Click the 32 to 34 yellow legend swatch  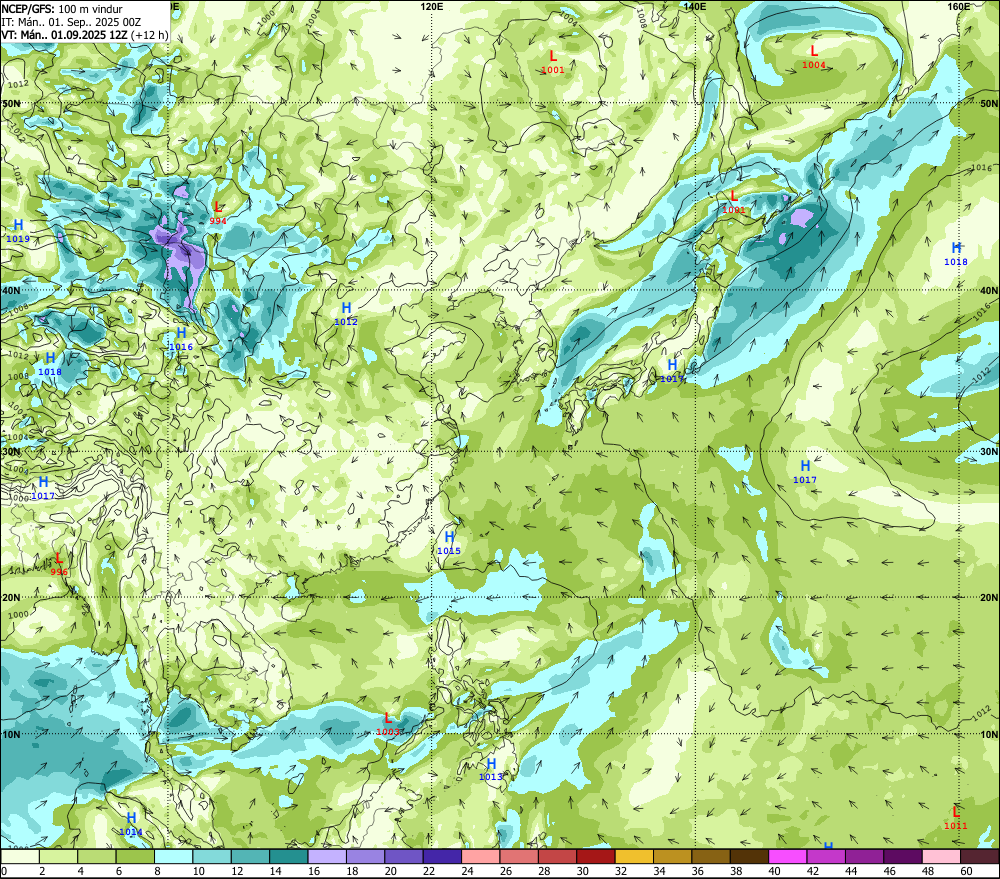(634, 856)
